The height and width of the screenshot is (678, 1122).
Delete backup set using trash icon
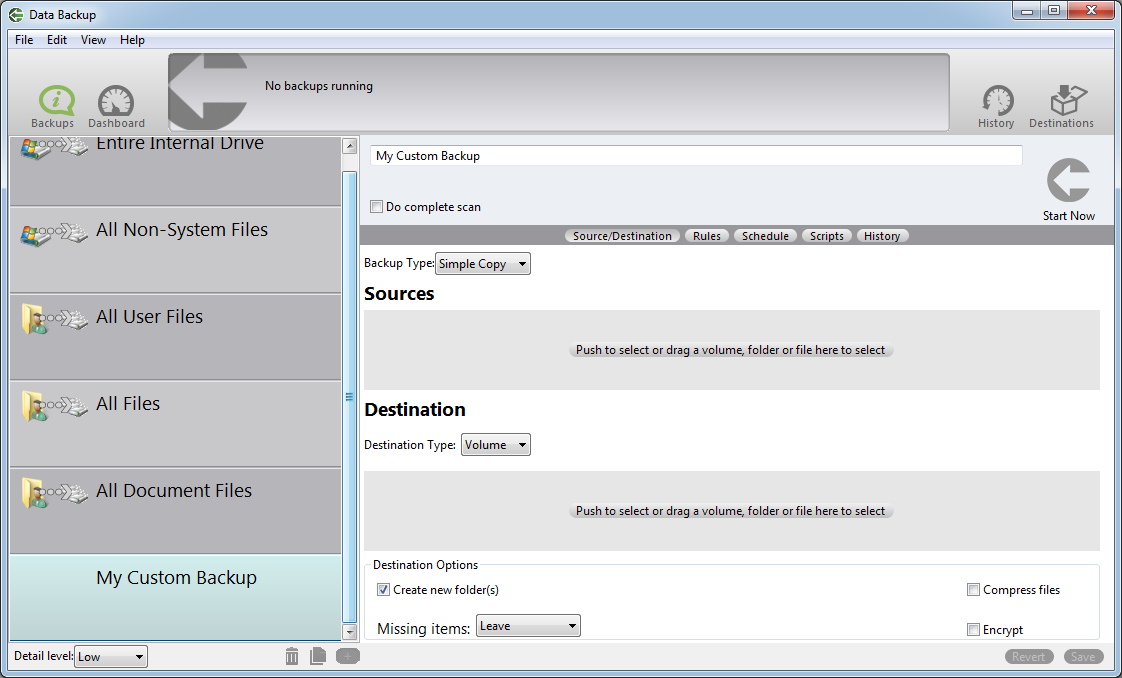point(291,656)
